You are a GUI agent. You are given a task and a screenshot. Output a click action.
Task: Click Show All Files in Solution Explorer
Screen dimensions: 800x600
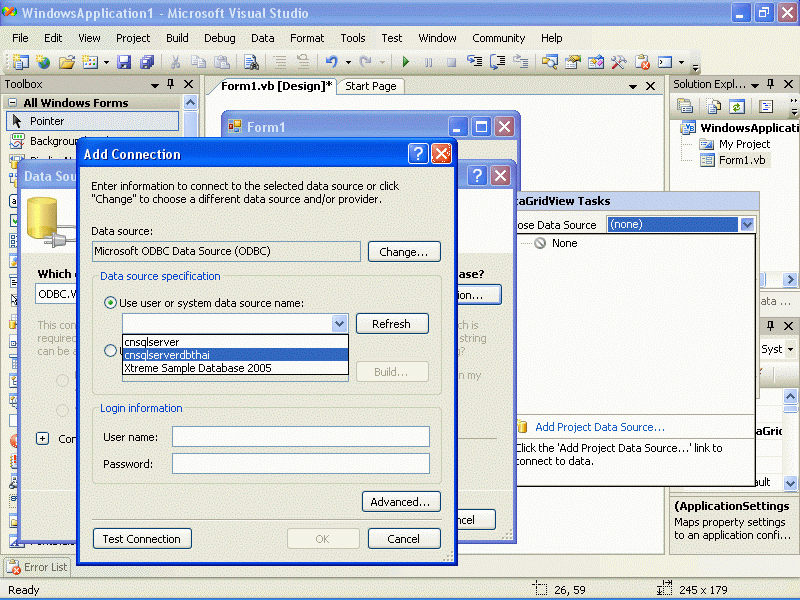click(714, 106)
